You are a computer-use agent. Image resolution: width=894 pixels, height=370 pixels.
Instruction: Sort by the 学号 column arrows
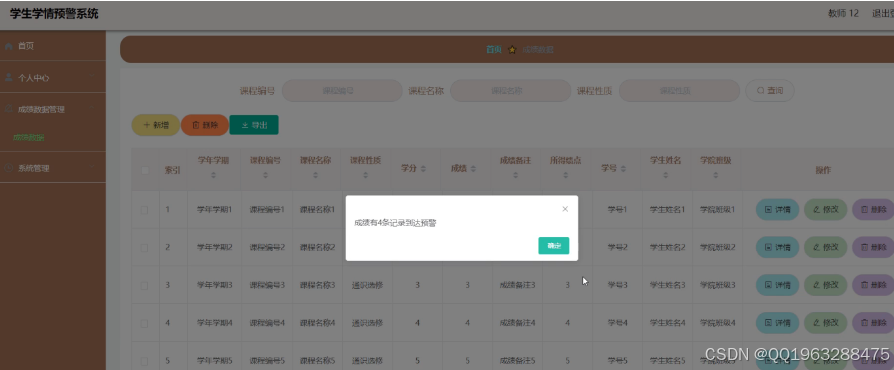[x=623, y=169]
